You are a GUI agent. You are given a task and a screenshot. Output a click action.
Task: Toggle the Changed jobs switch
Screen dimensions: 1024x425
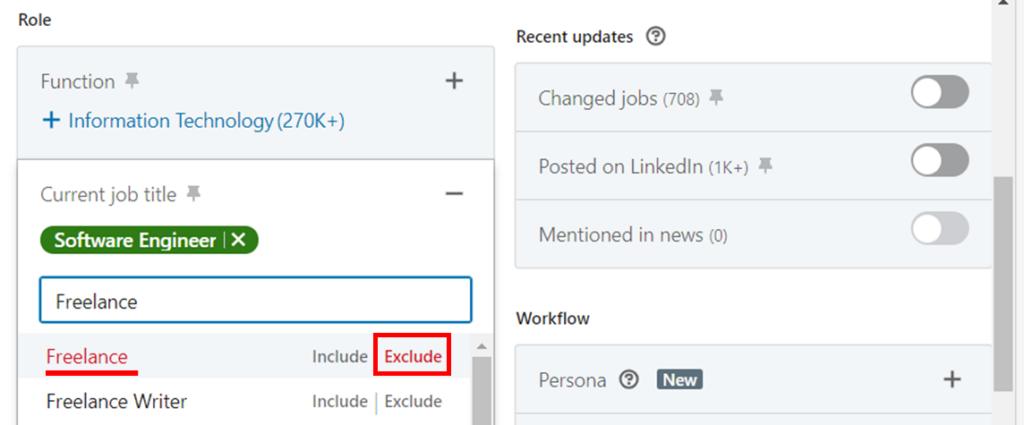pyautogui.click(x=940, y=93)
